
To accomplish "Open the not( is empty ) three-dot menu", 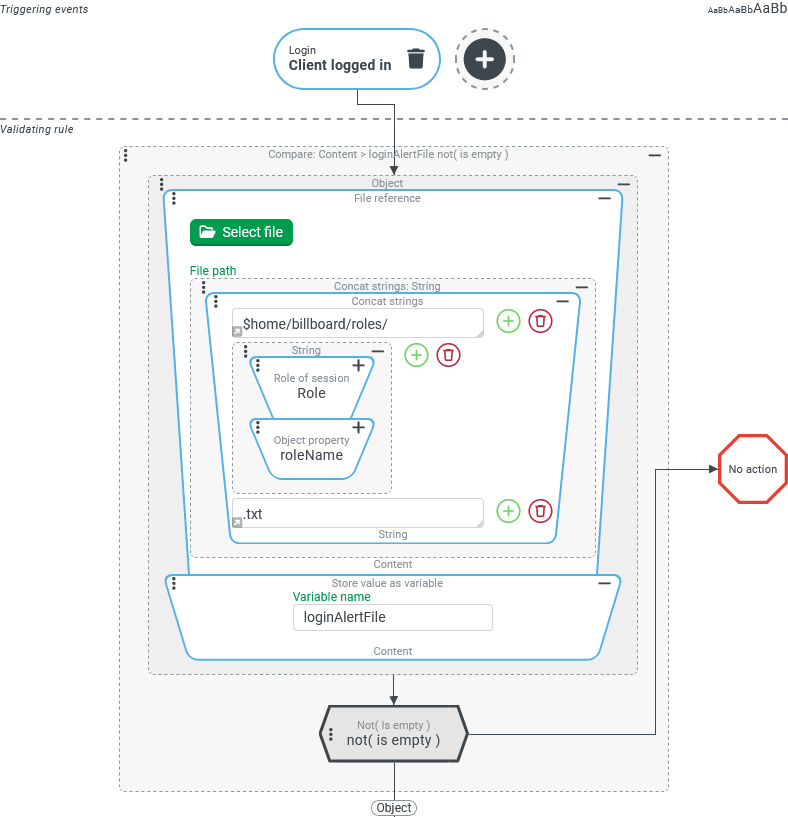I will (330, 734).
